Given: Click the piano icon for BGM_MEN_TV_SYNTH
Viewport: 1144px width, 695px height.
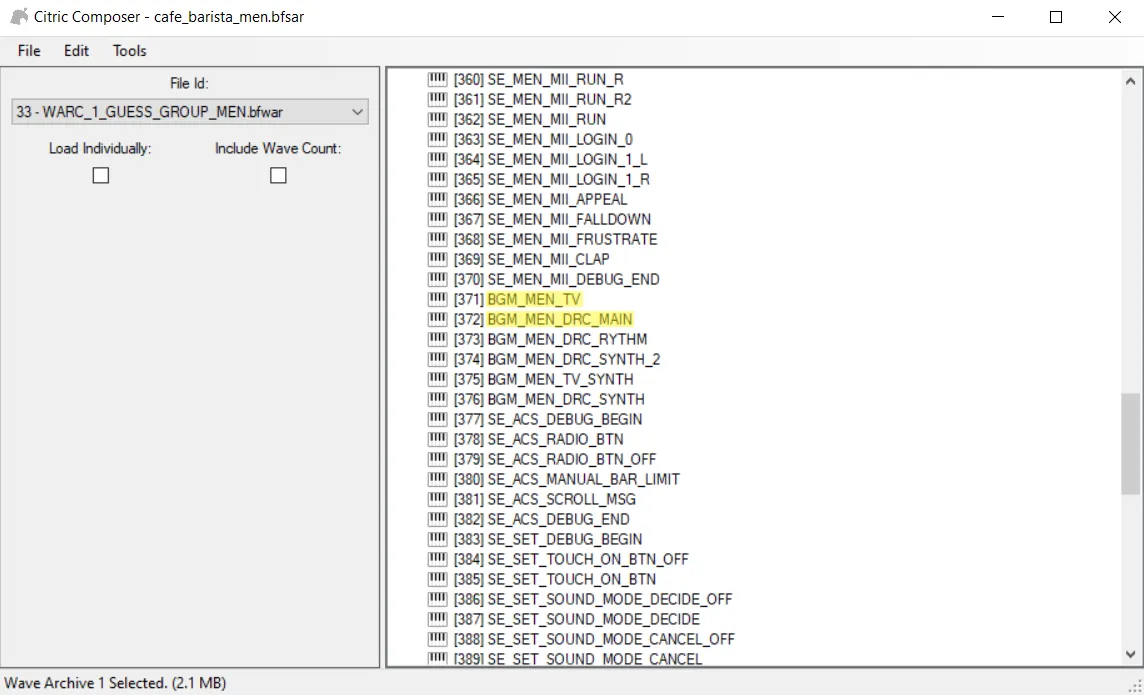Looking at the screenshot, I should 437,379.
